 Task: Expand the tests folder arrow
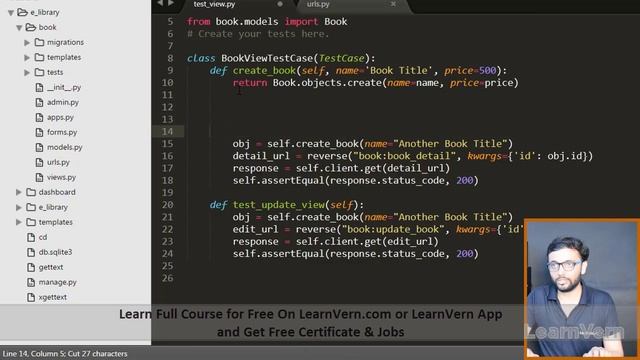pos(27,72)
